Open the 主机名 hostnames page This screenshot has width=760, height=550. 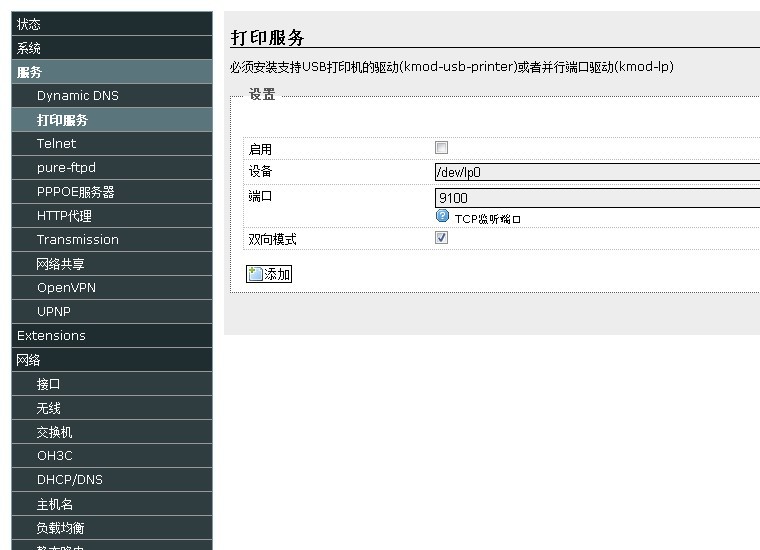[112, 504]
